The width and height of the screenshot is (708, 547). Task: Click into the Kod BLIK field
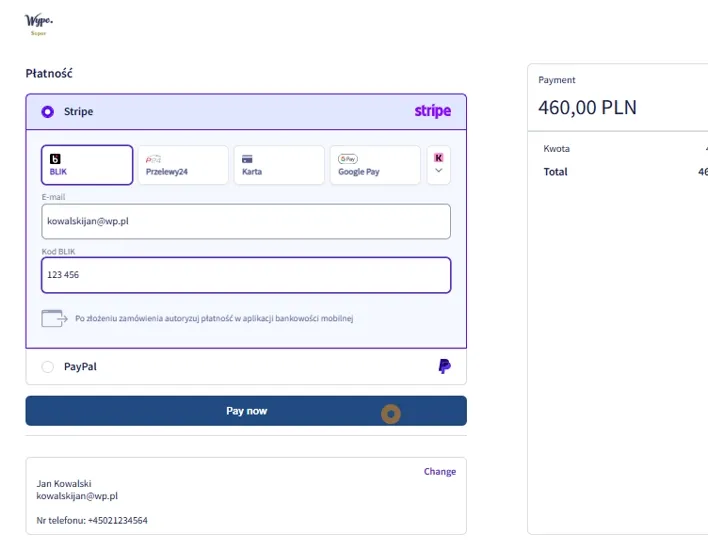click(246, 275)
